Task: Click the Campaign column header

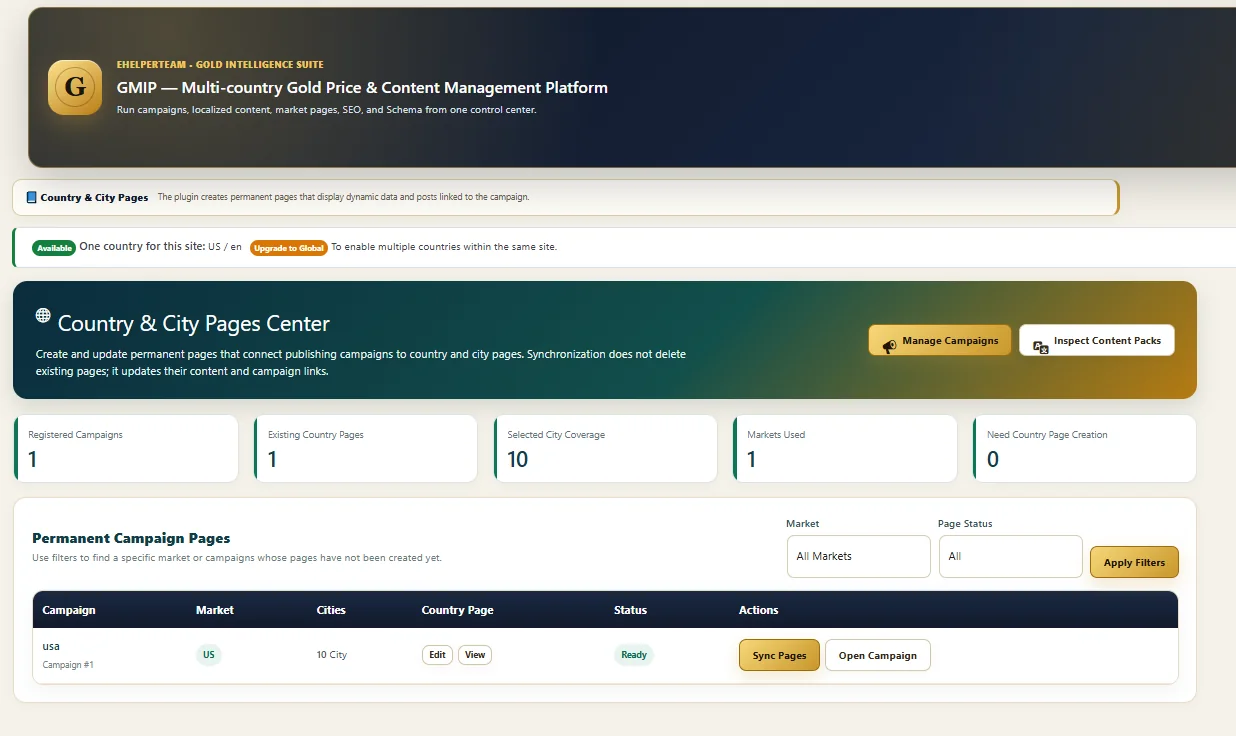Action: click(69, 610)
